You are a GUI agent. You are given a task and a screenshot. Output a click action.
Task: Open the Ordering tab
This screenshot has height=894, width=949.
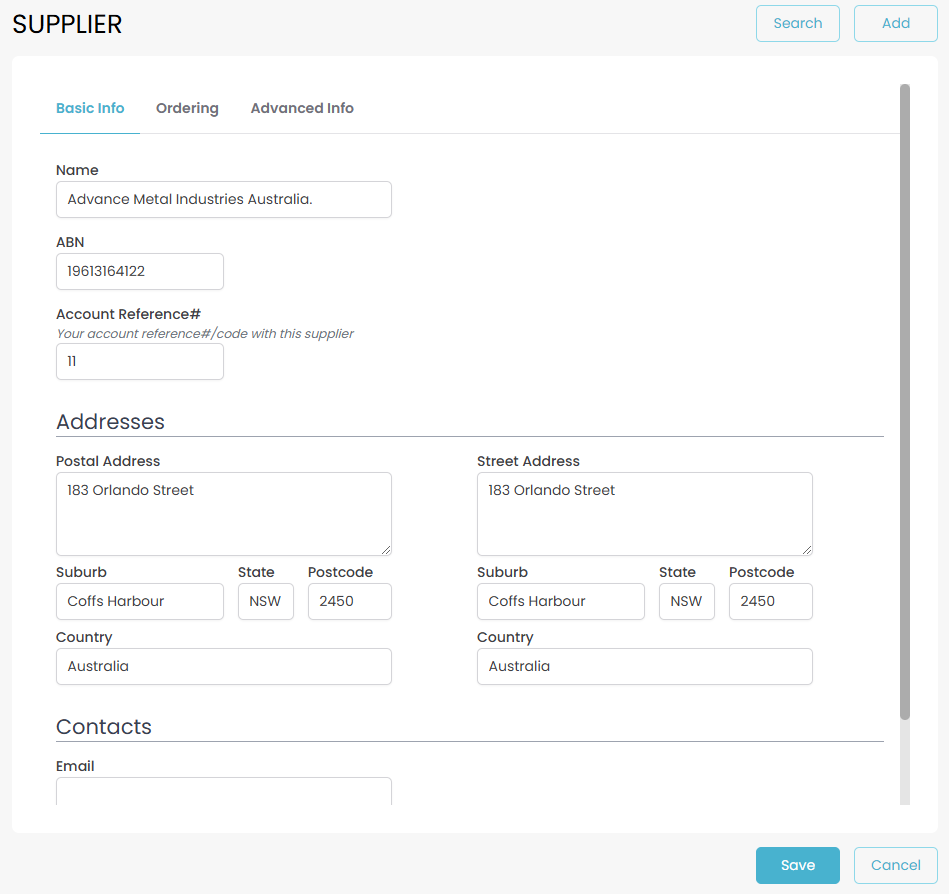point(187,108)
